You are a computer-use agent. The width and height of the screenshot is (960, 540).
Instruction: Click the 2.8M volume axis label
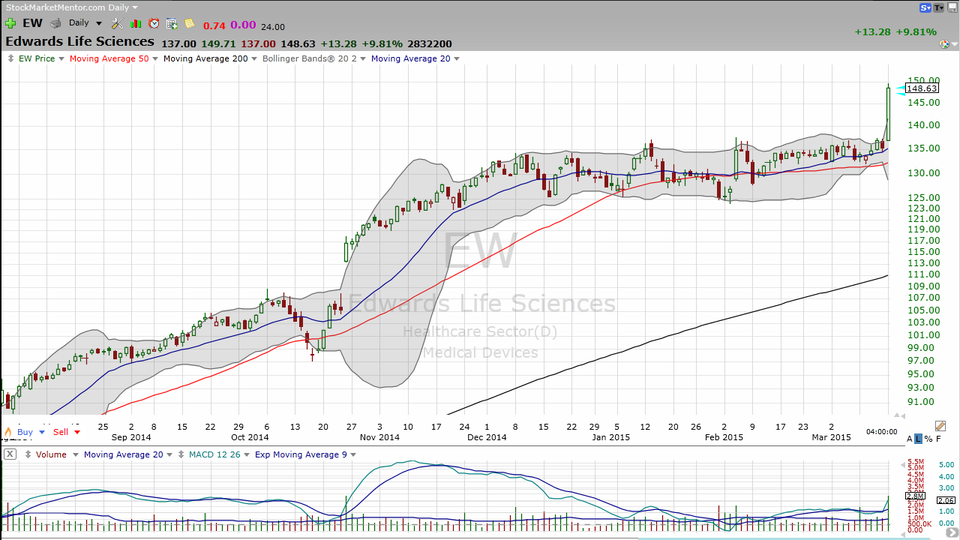(915, 496)
